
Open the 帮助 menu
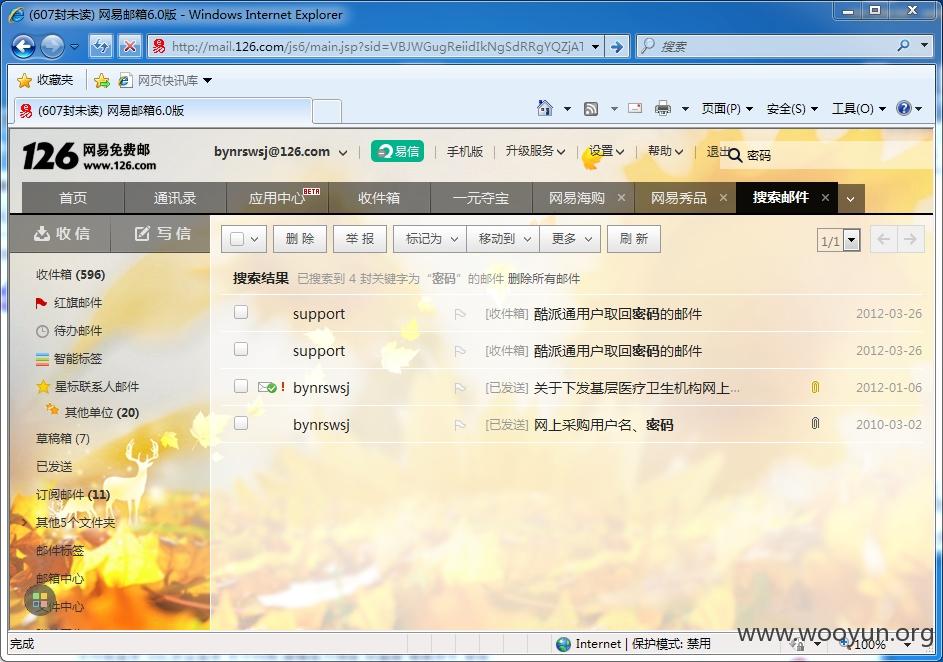coord(665,152)
